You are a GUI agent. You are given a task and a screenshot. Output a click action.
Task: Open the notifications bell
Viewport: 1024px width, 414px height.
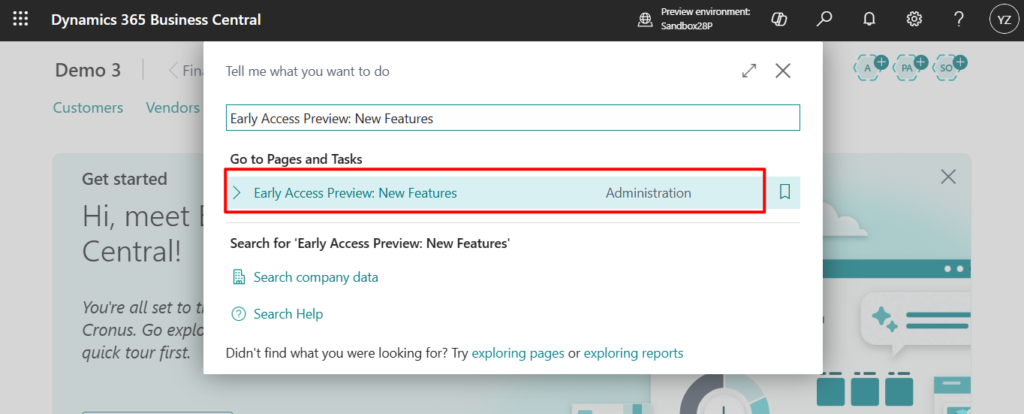click(x=869, y=20)
